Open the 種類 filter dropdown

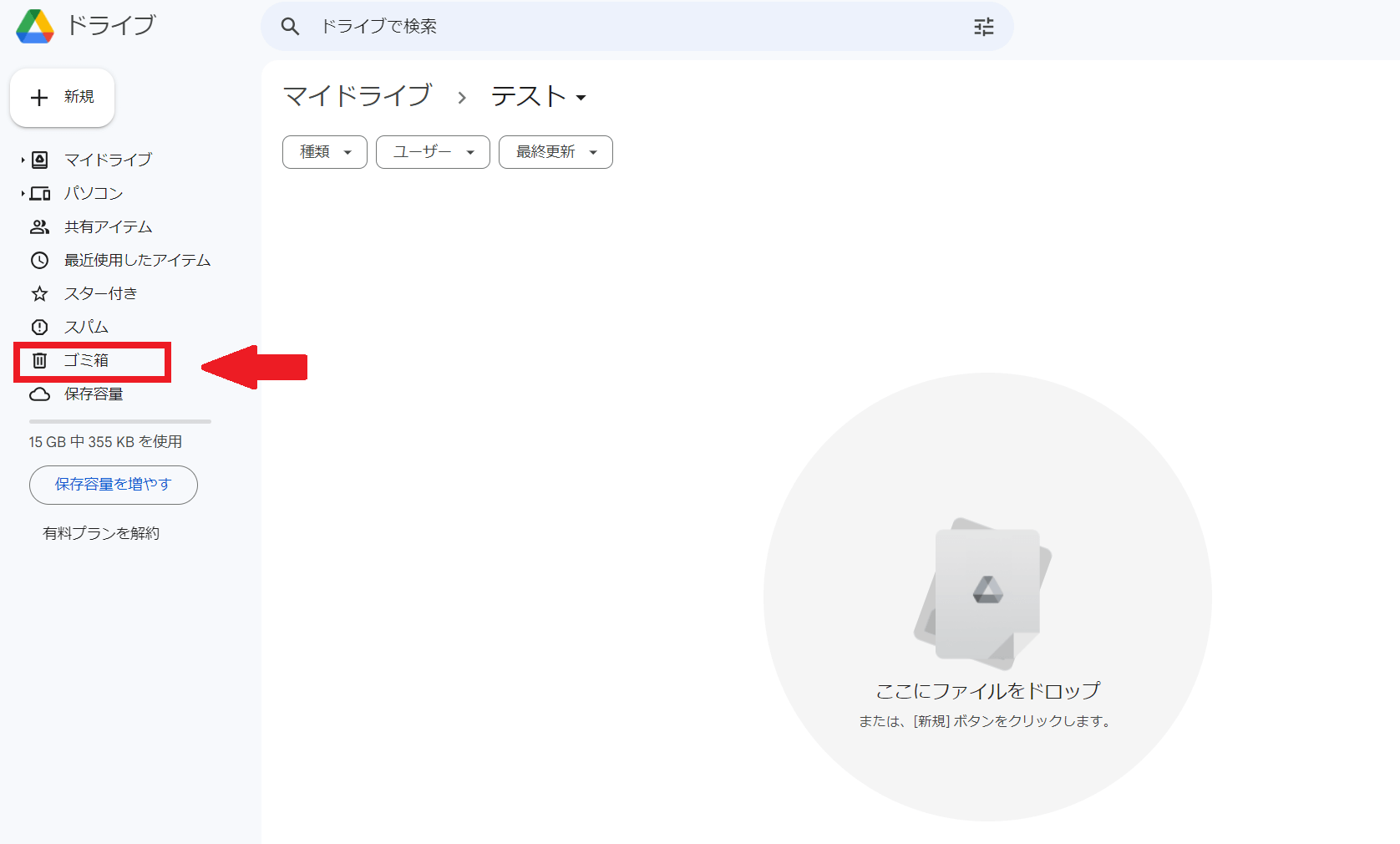tap(324, 152)
